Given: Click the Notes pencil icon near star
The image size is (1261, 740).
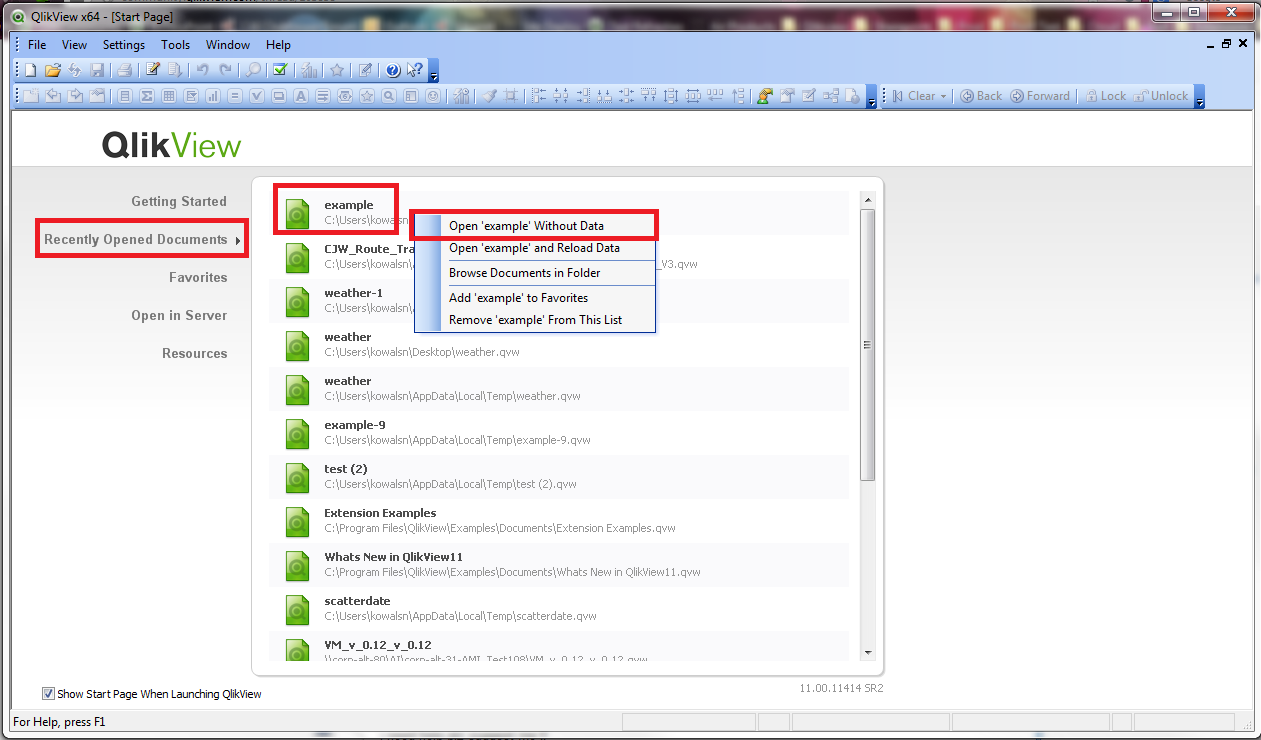Looking at the screenshot, I should (365, 70).
